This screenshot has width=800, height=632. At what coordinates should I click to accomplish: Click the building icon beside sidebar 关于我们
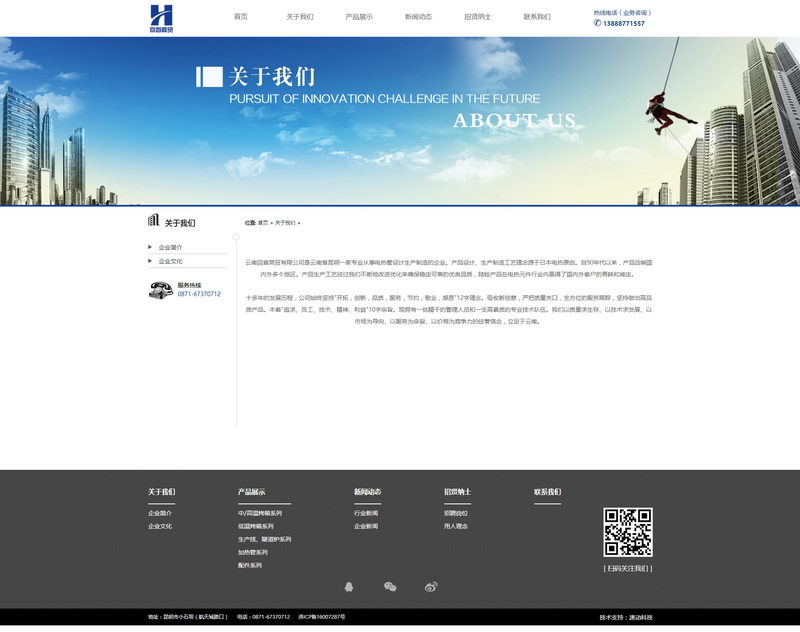pyautogui.click(x=153, y=220)
